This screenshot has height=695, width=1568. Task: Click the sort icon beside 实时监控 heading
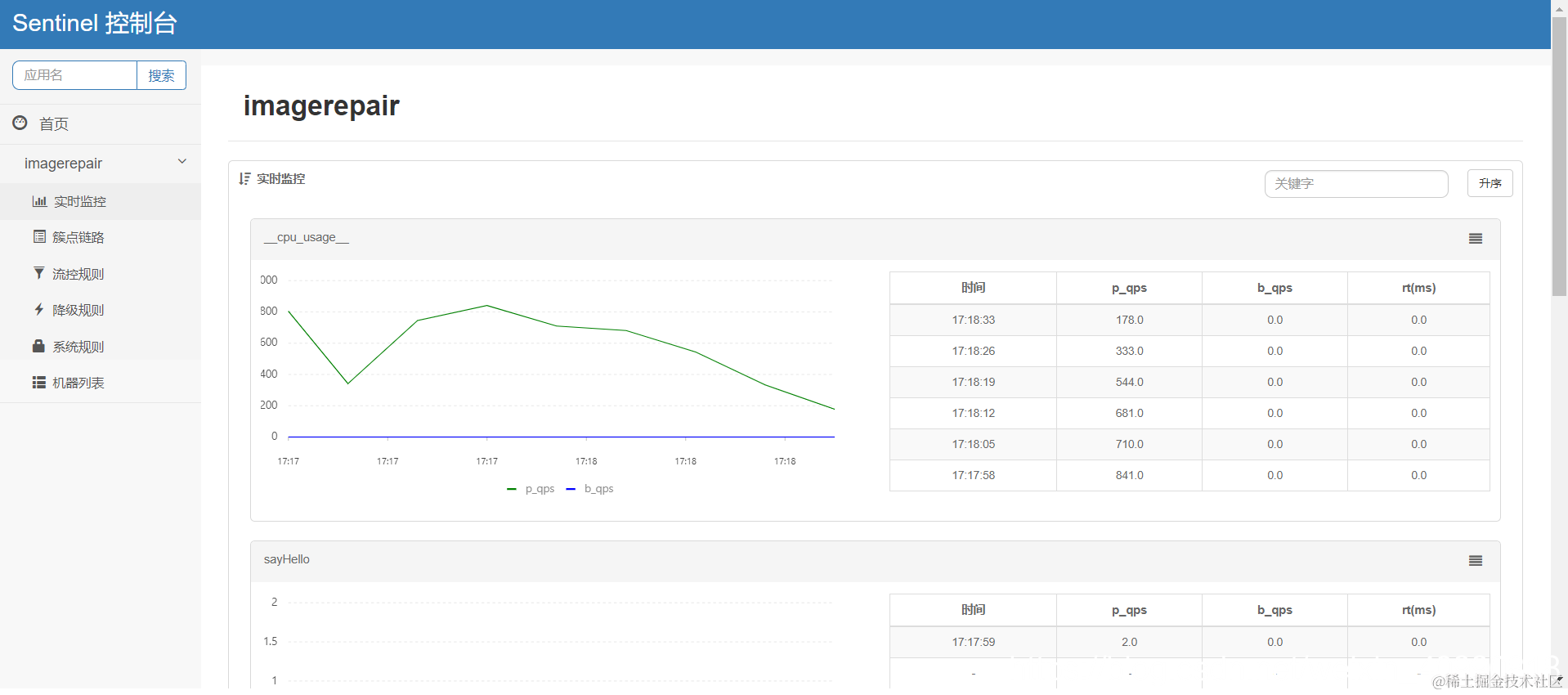[244, 178]
